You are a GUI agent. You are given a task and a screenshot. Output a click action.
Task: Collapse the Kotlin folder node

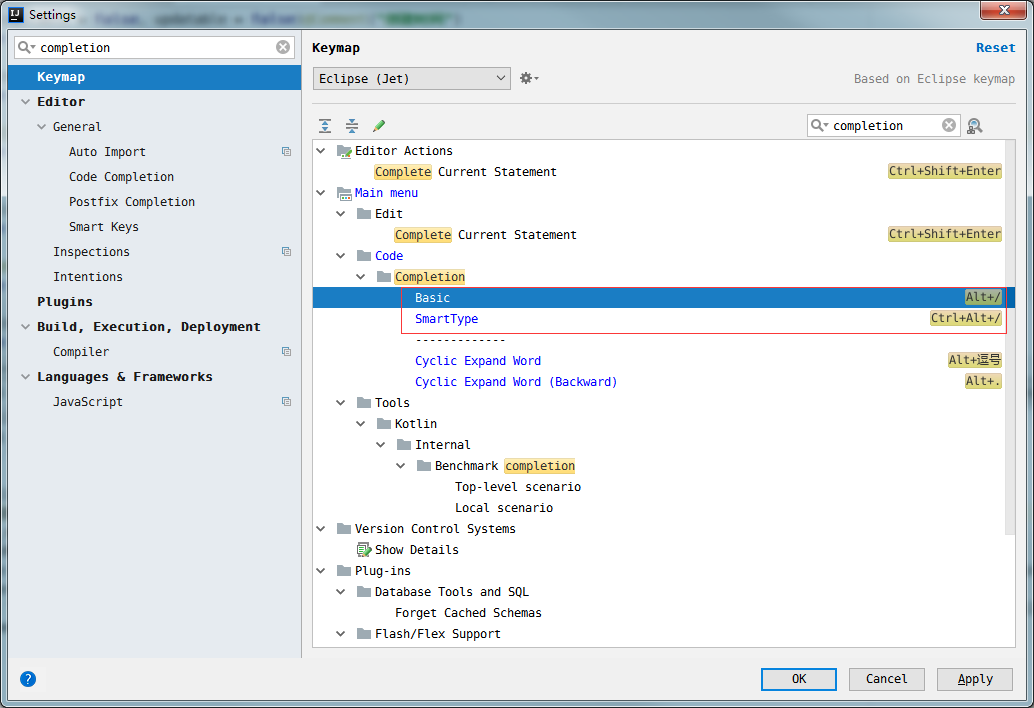[361, 424]
